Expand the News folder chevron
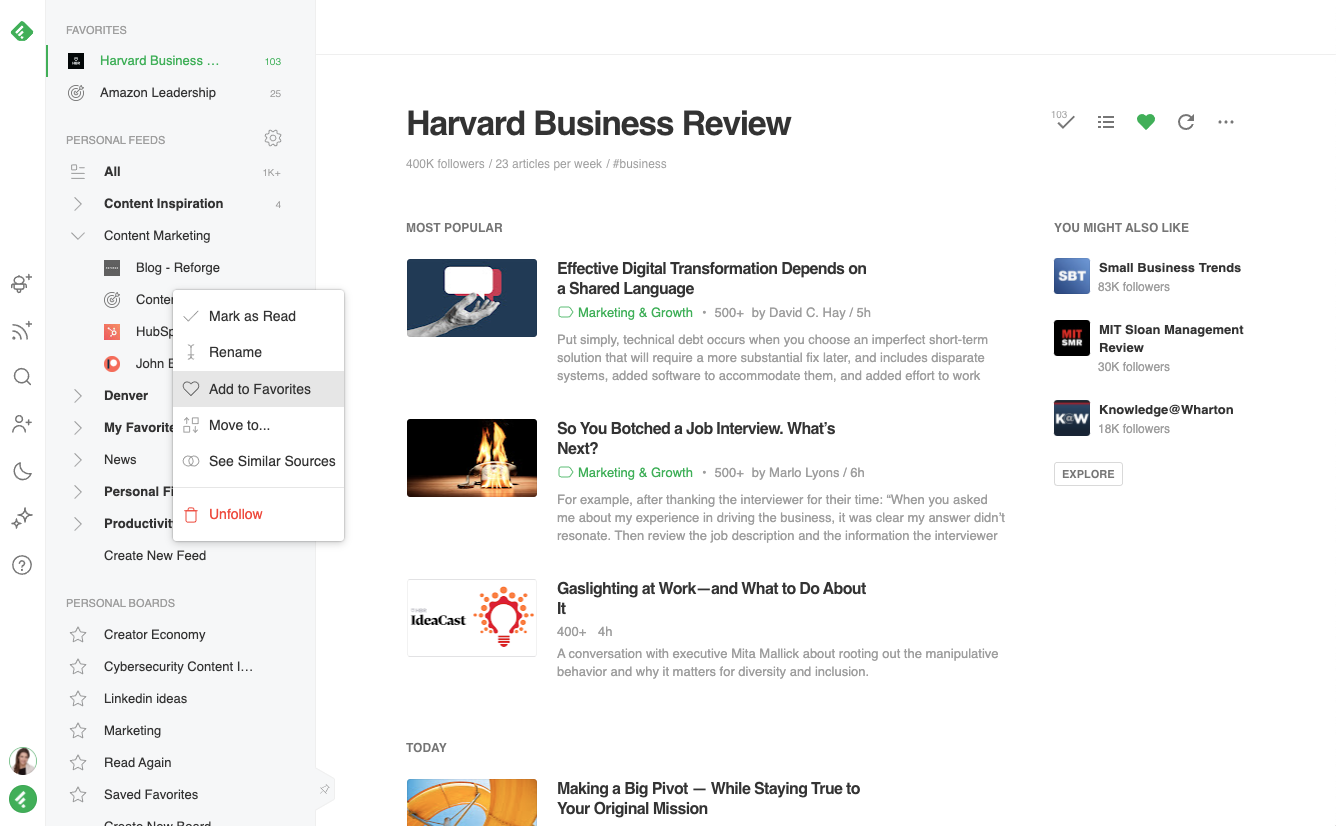Image resolution: width=1336 pixels, height=826 pixels. click(x=78, y=460)
